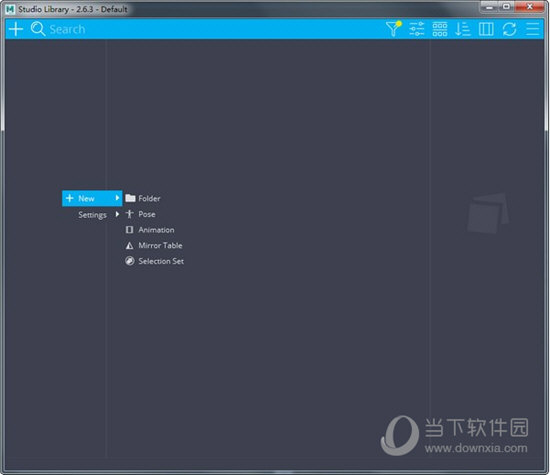
Task: Create a new Pose item
Action: [154, 214]
